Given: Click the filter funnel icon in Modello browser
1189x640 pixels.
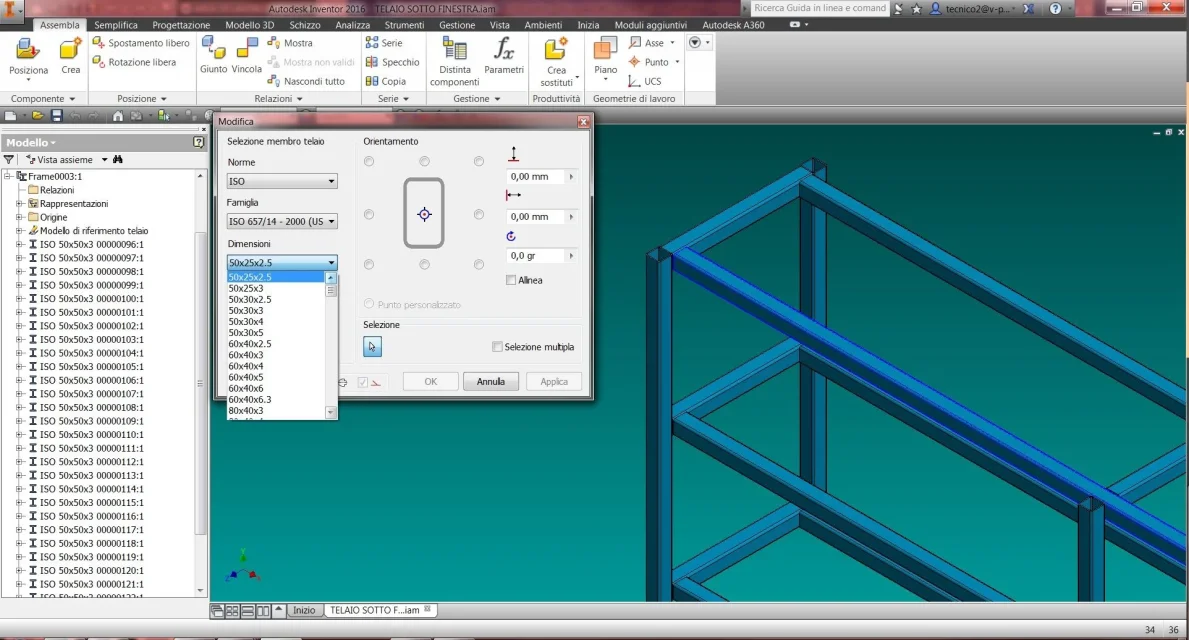Looking at the screenshot, I should point(8,159).
